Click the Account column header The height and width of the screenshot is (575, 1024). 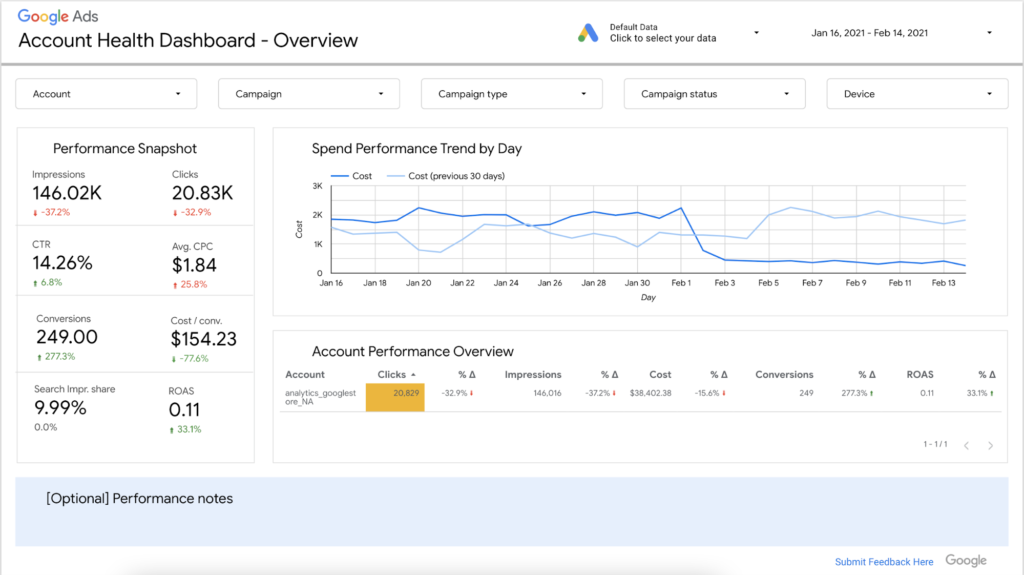point(305,374)
